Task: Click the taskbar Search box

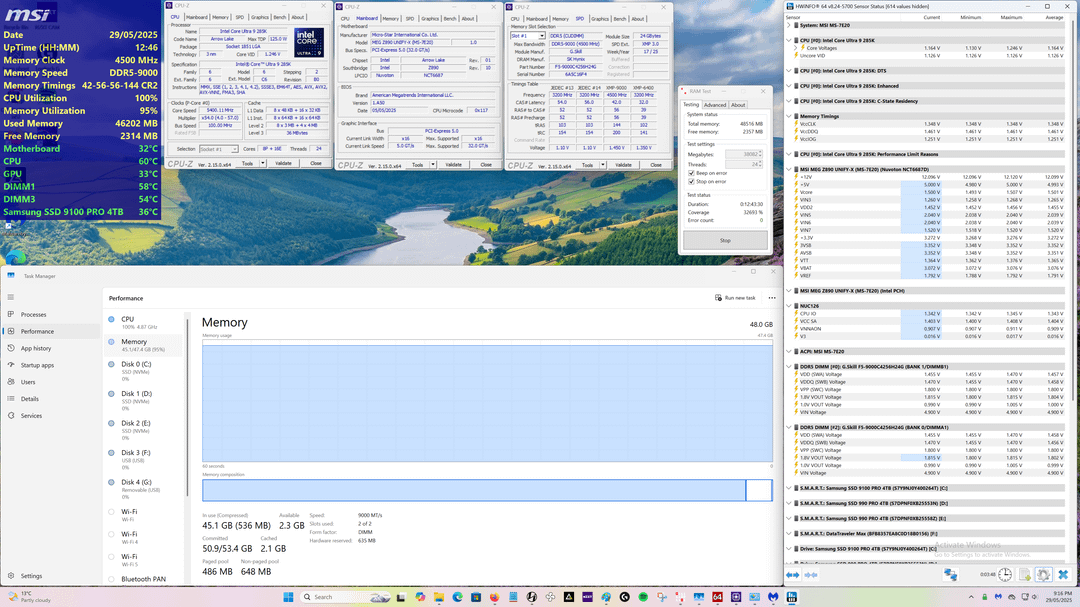Action: click(346, 597)
